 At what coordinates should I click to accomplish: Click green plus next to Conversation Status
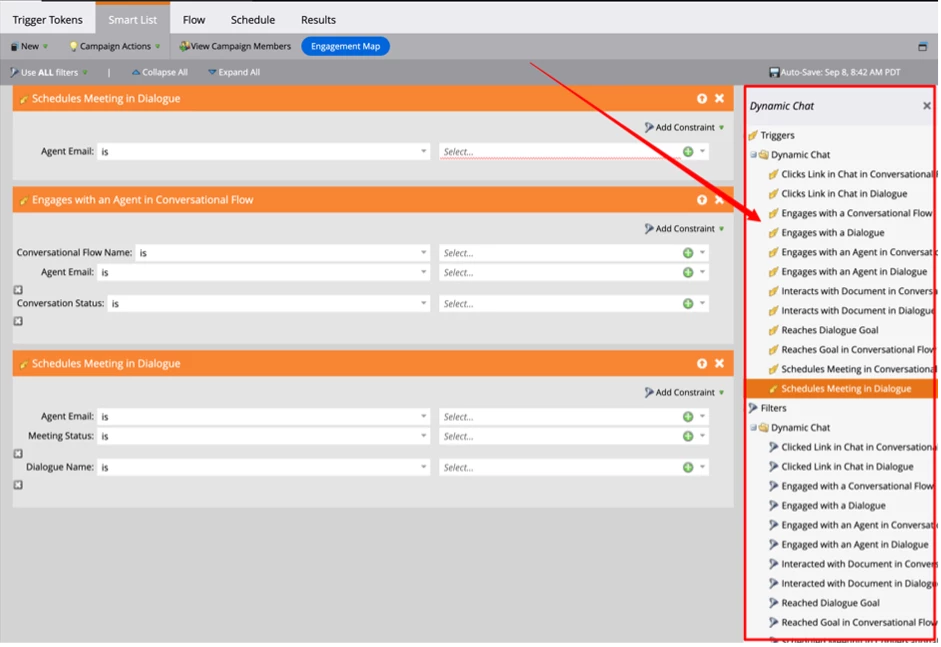click(688, 304)
